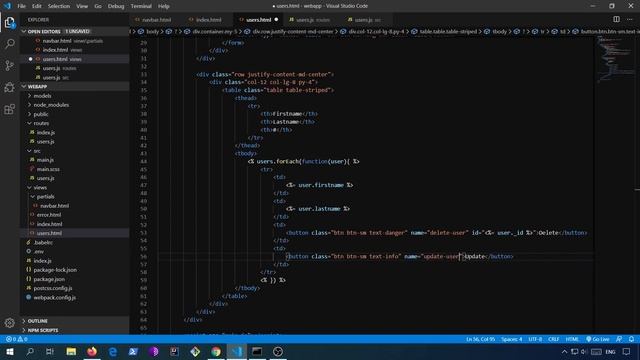
Task: Open Windows Action Center
Action: point(627,351)
